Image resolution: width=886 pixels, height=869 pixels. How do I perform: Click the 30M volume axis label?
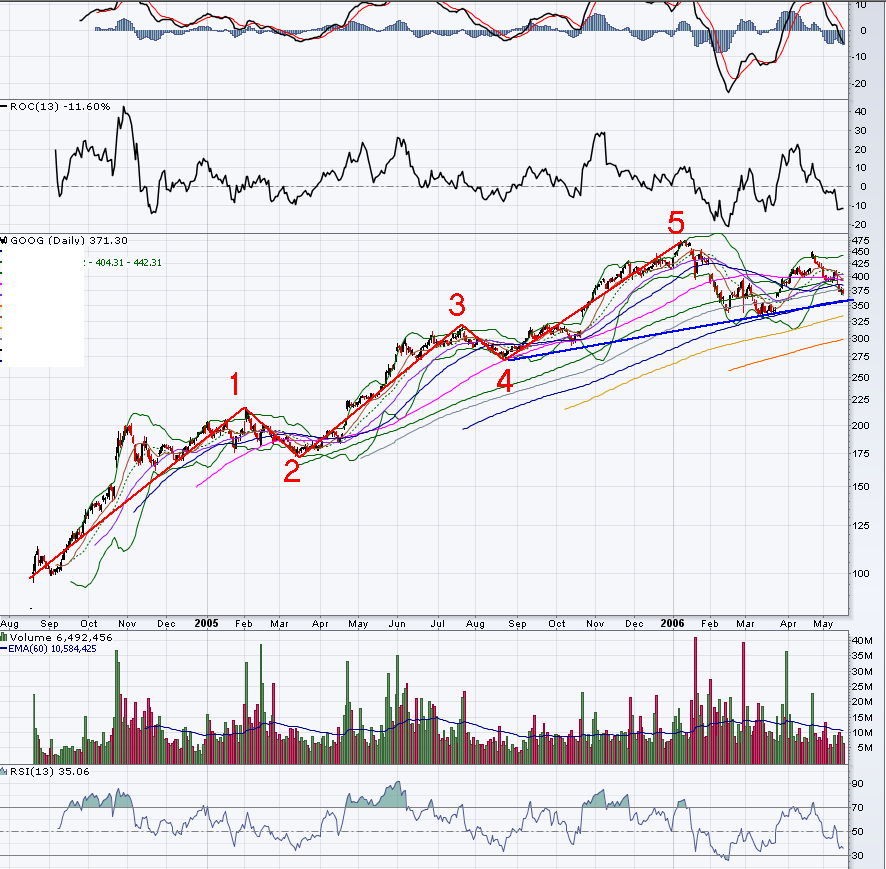click(x=862, y=671)
